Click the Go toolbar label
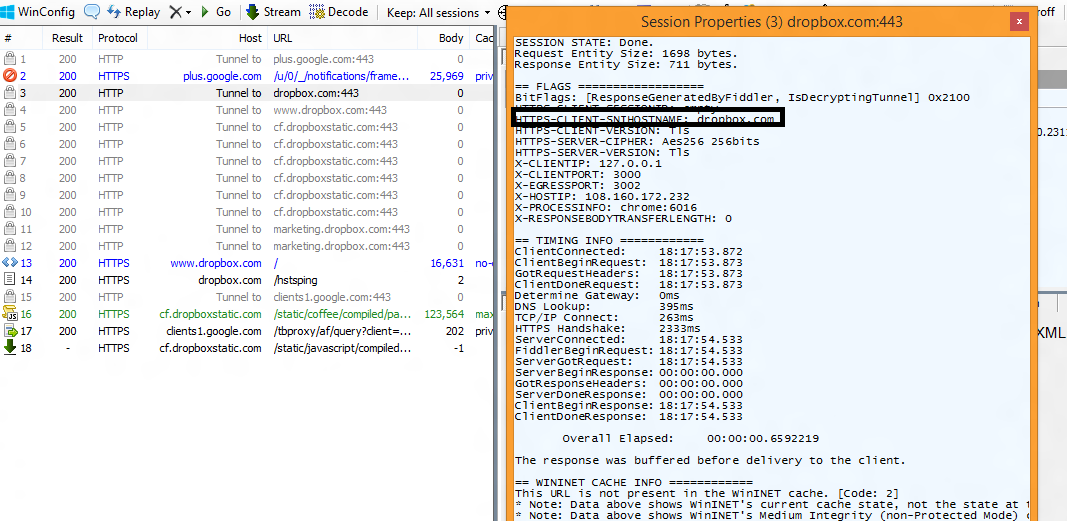Image resolution: width=1067 pixels, height=521 pixels. point(223,12)
